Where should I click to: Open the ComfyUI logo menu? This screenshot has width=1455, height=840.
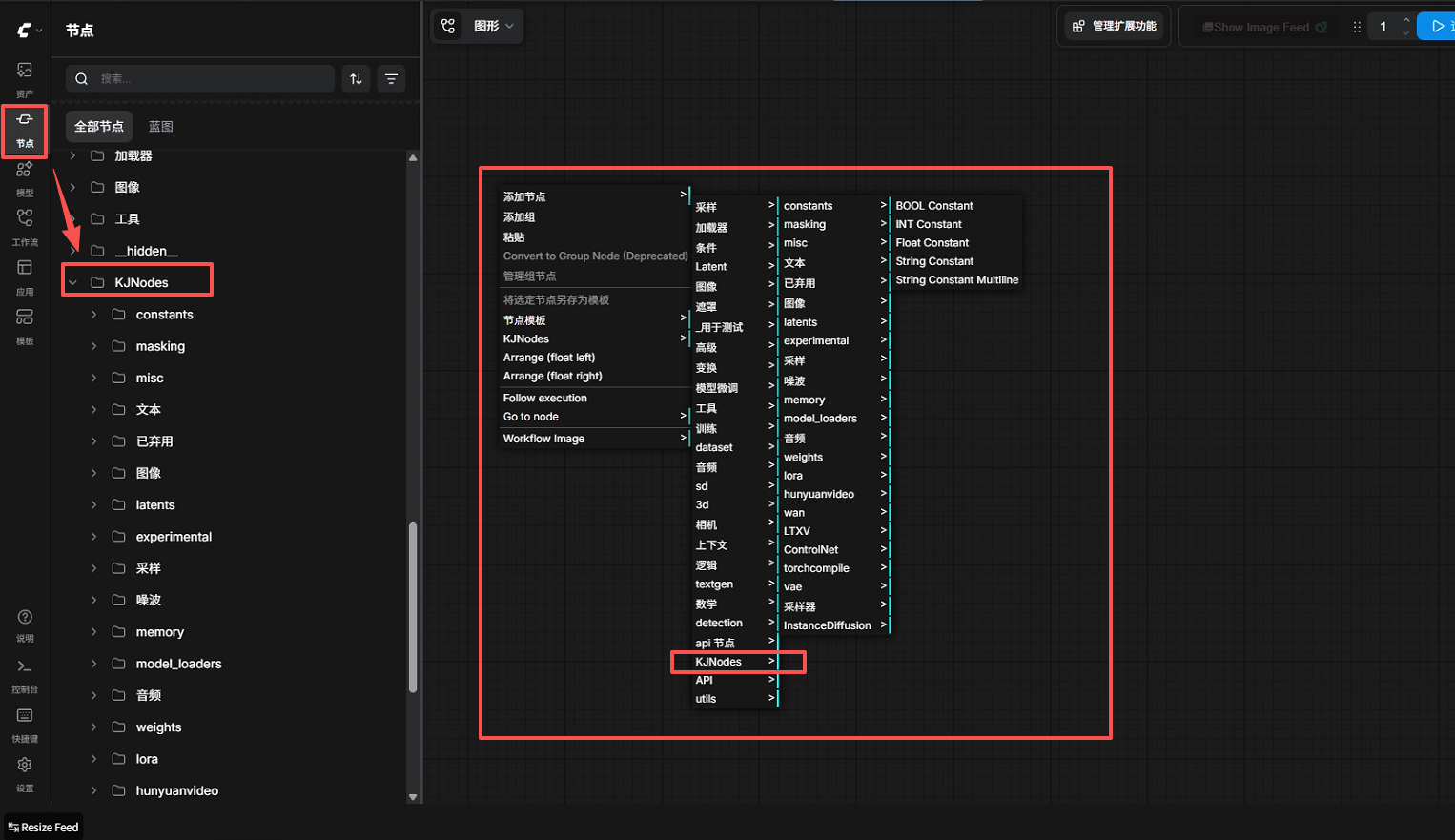click(29, 31)
